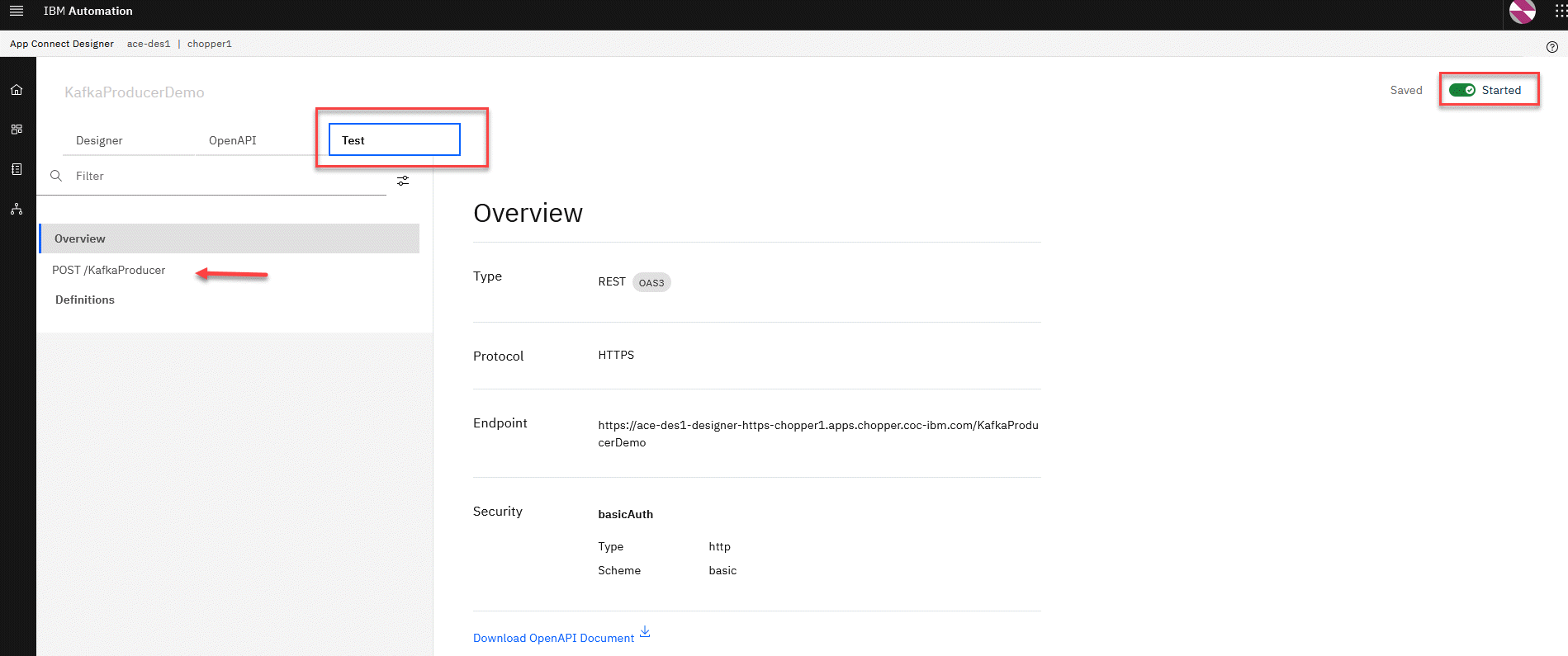Open the user profile avatar
The height and width of the screenshot is (656, 1568).
(1522, 12)
